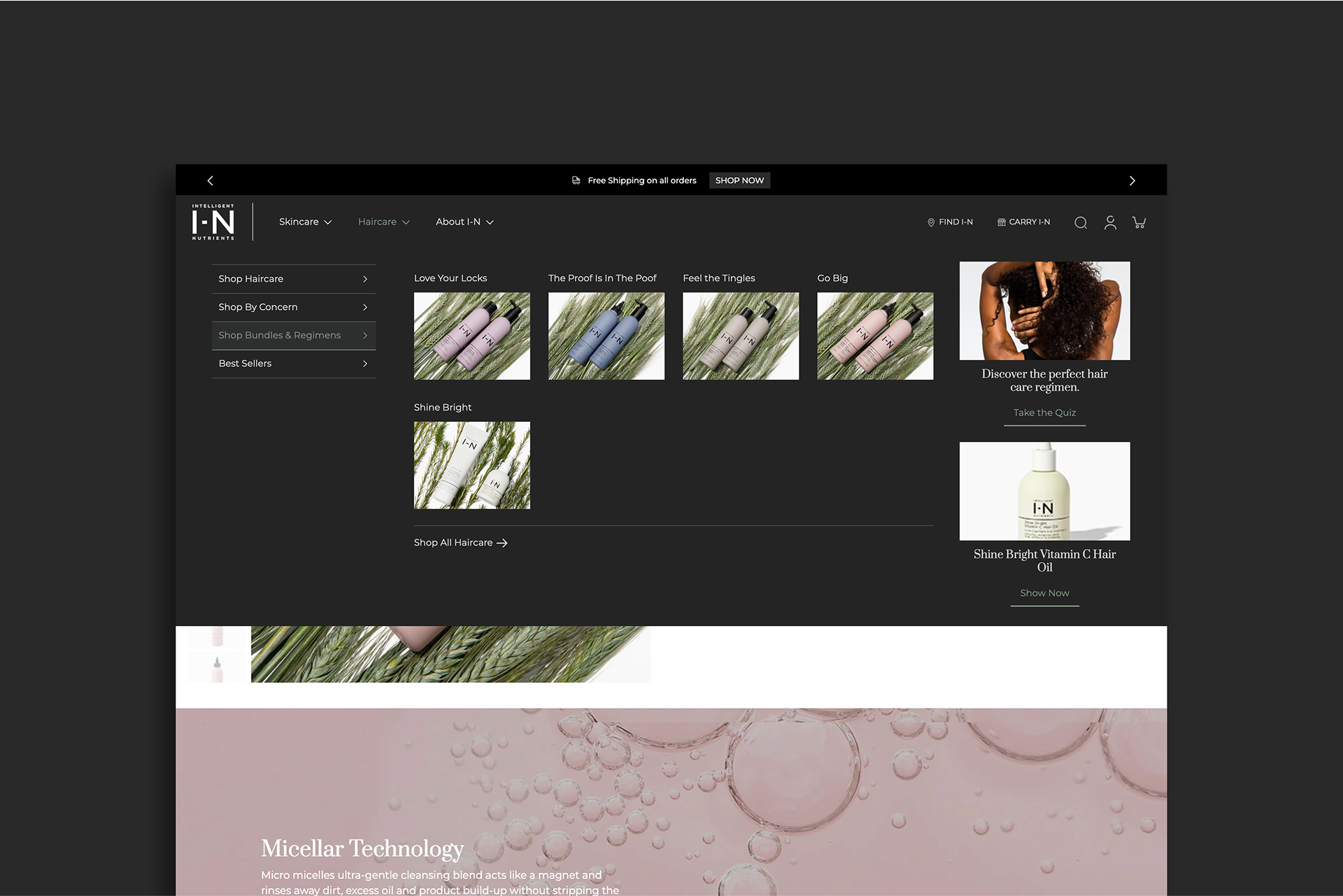
Task: Click the I-N Intelligent Nutrients logo
Action: click(213, 222)
